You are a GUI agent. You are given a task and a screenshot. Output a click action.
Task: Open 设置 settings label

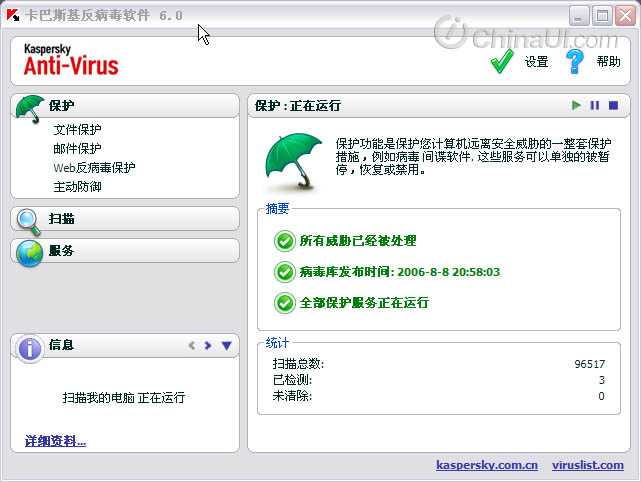(x=536, y=62)
